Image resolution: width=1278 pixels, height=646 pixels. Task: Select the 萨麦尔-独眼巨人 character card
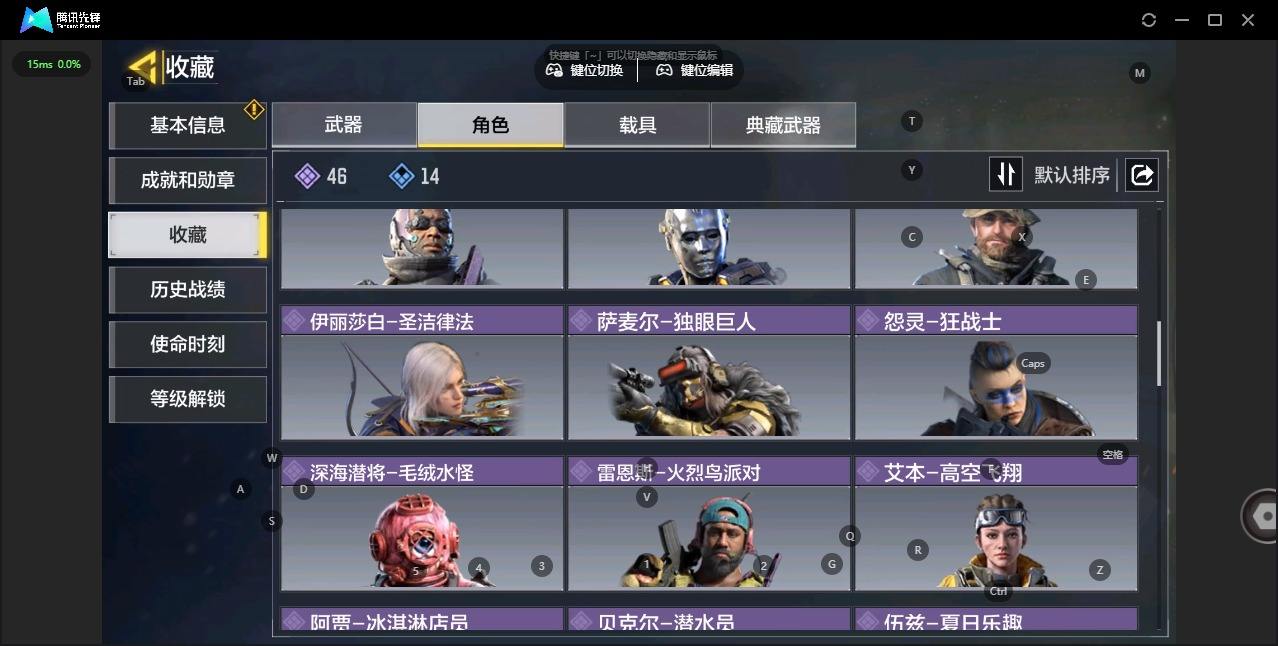709,373
